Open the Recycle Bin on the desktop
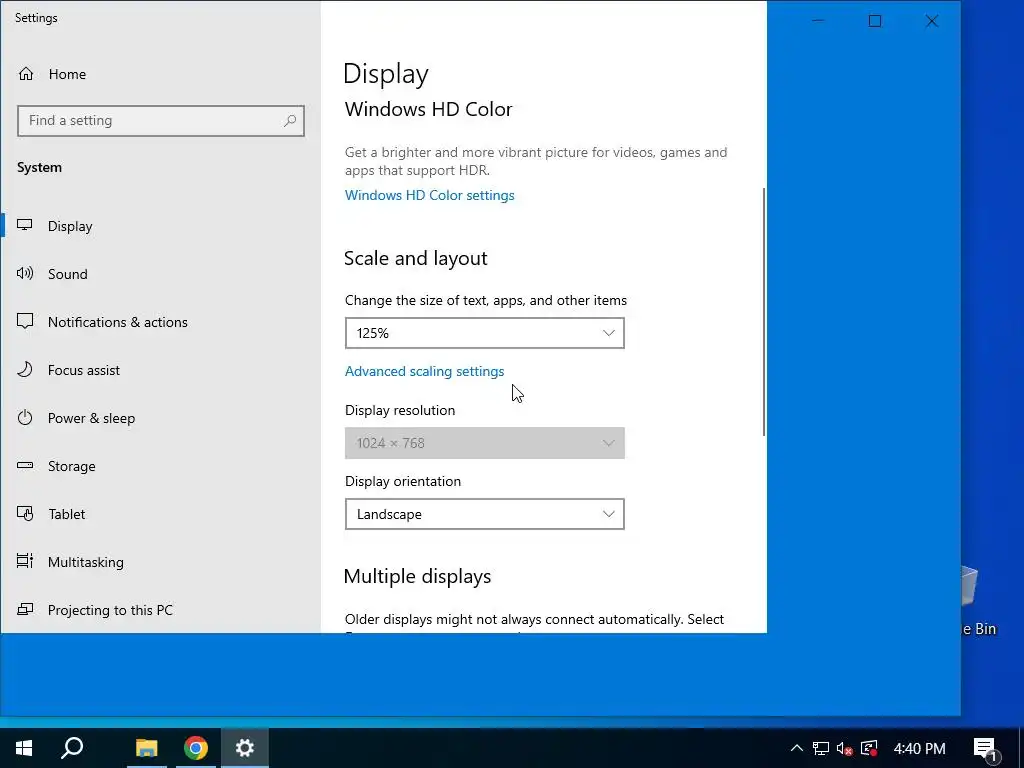1024x768 pixels. click(x=979, y=601)
